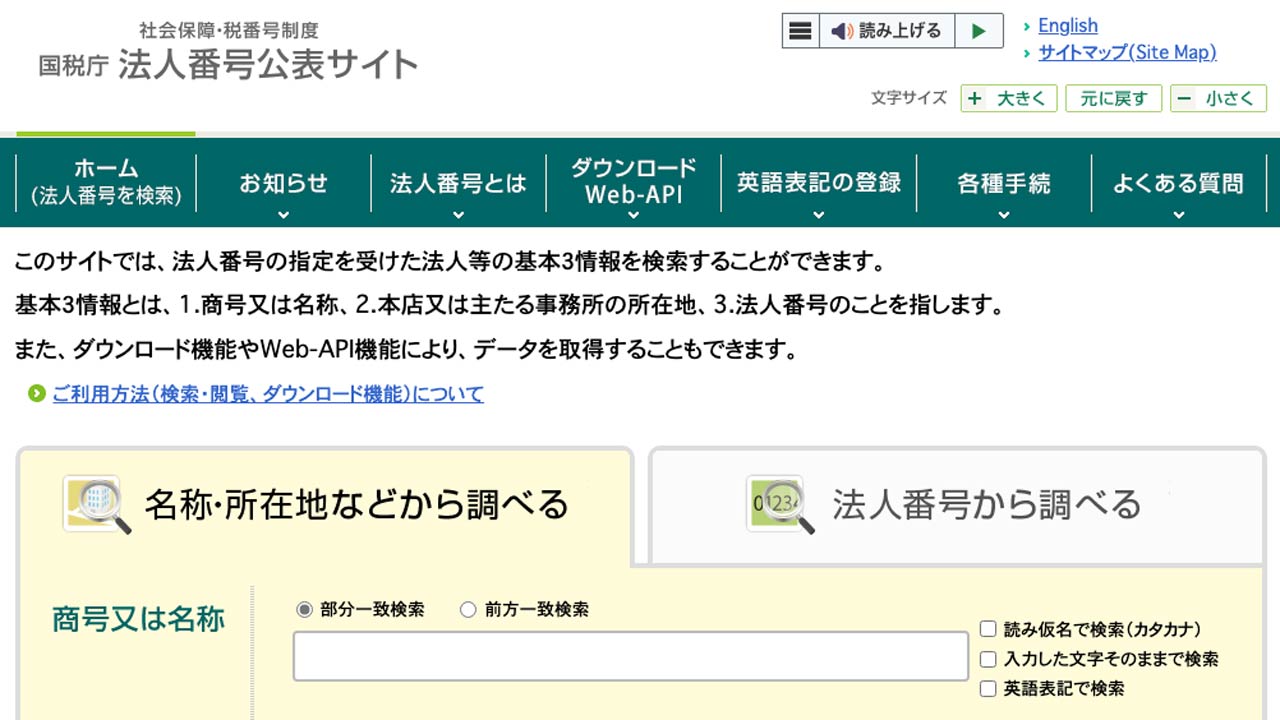Play the read-aloud audio with the triangle icon
The image size is (1280, 720).
point(978,31)
